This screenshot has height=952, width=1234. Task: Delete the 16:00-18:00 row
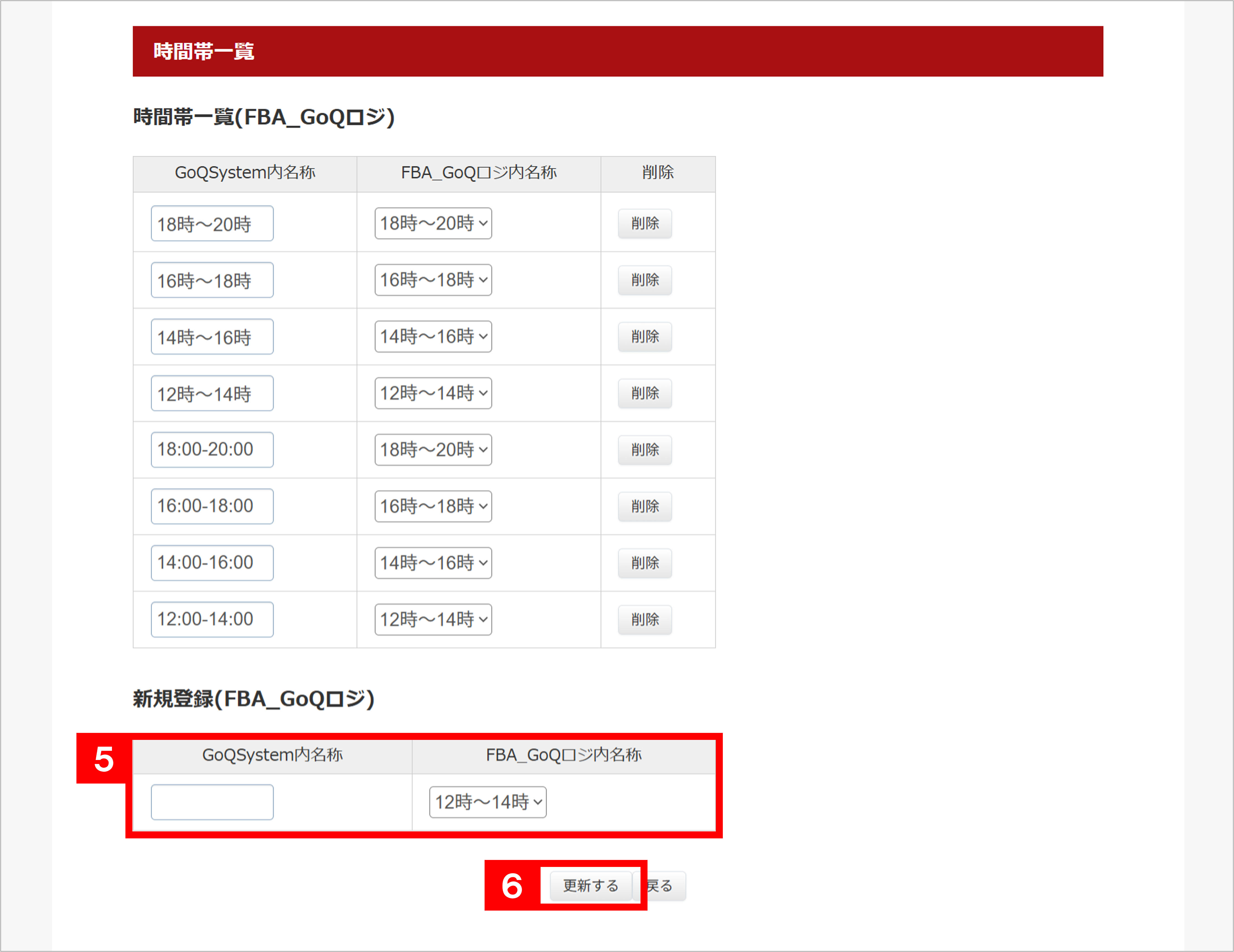[x=645, y=506]
